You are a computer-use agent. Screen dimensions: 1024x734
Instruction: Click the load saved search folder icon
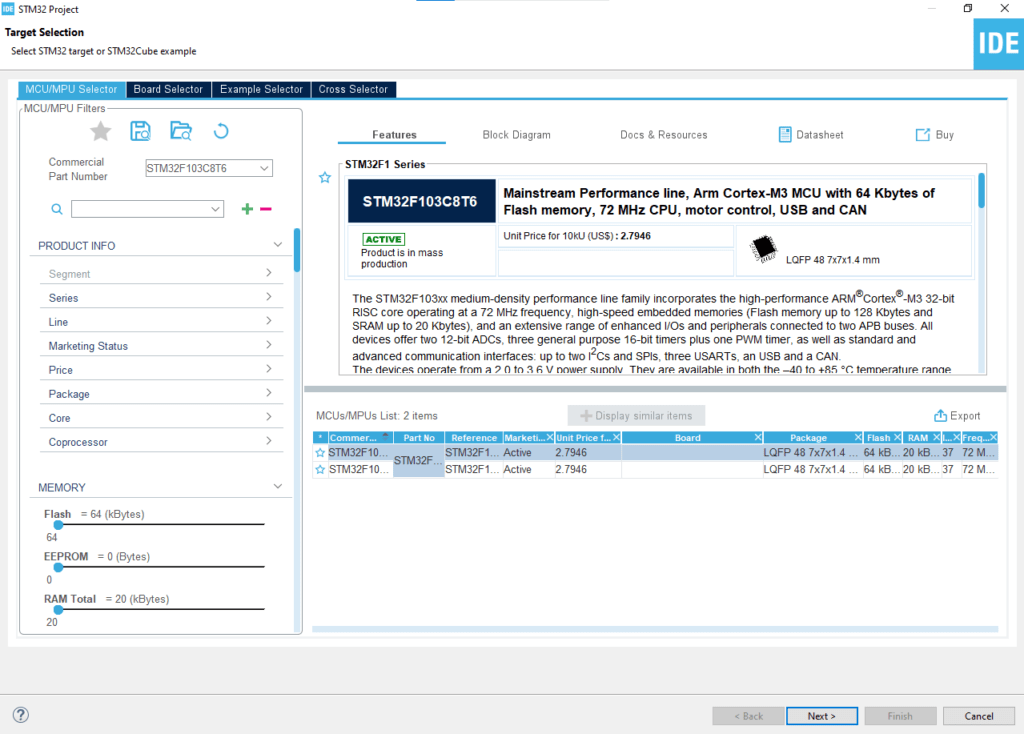coord(181,131)
